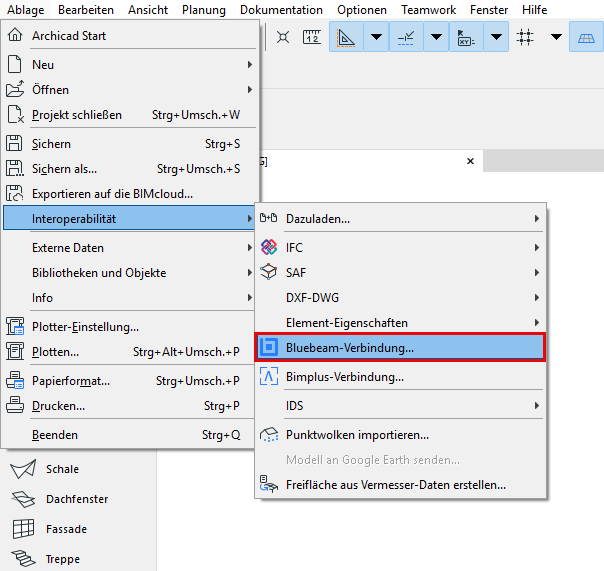Open the tracker options dropdown
This screenshot has height=571, width=604.
click(496, 37)
